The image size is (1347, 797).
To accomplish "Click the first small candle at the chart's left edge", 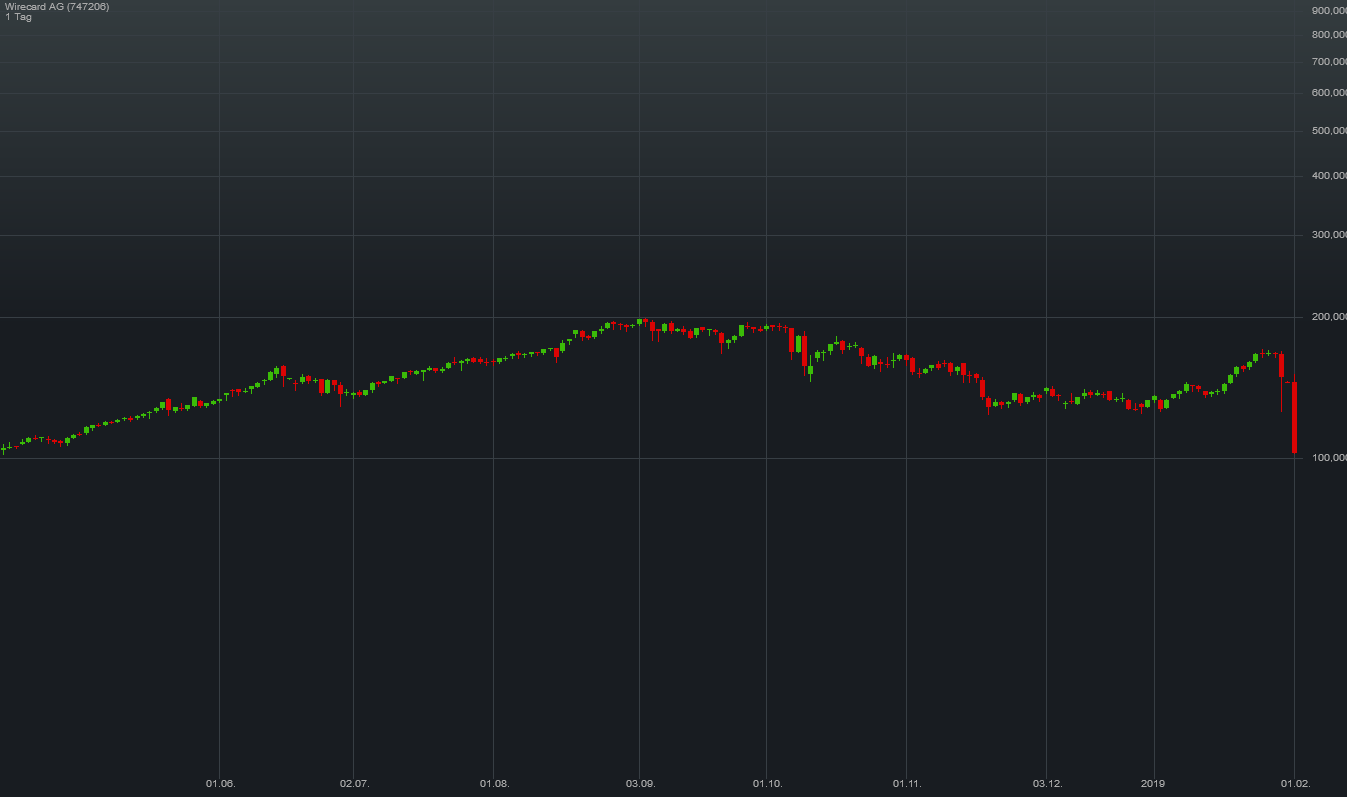I will 5,449.
